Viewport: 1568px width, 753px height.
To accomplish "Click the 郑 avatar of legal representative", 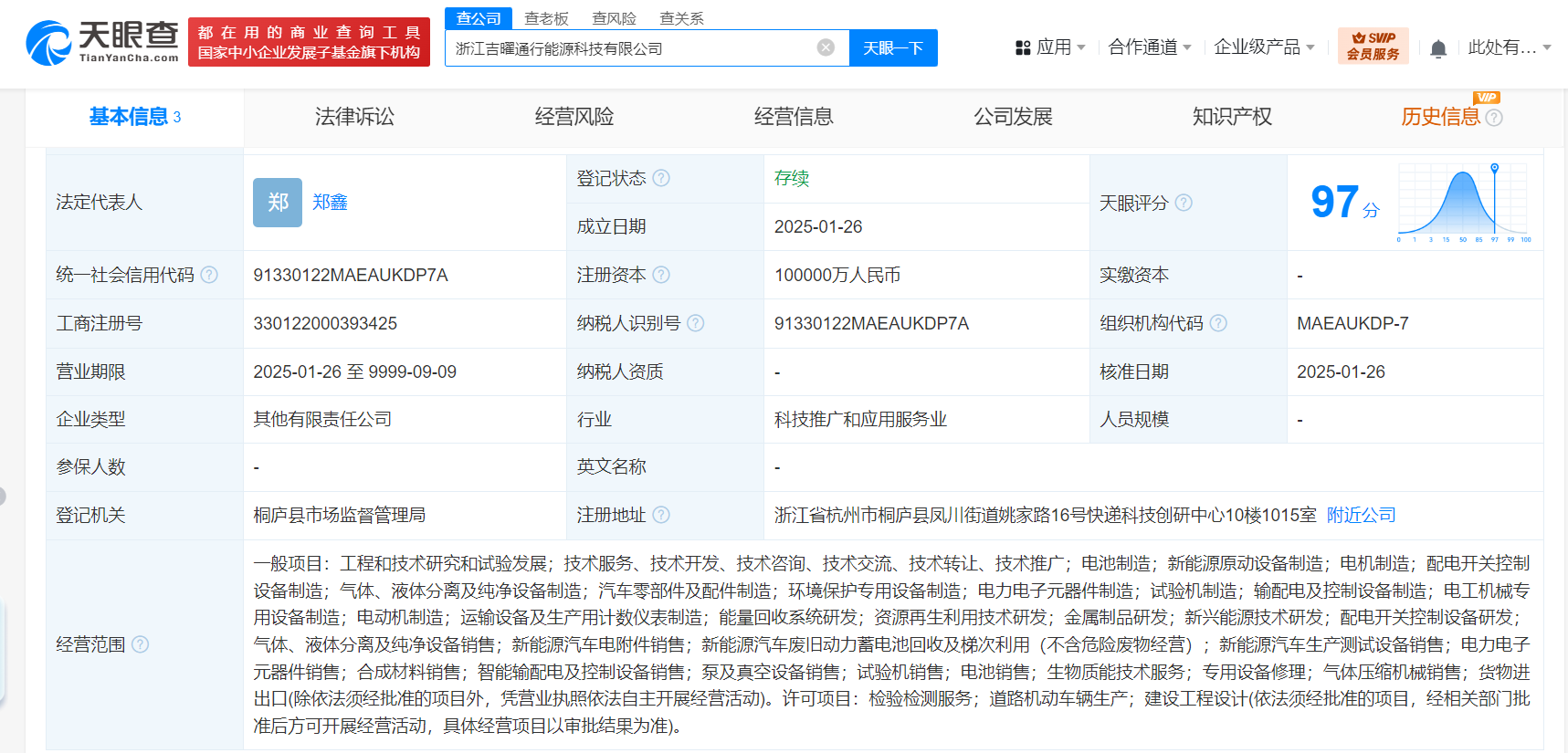I will tap(277, 203).
